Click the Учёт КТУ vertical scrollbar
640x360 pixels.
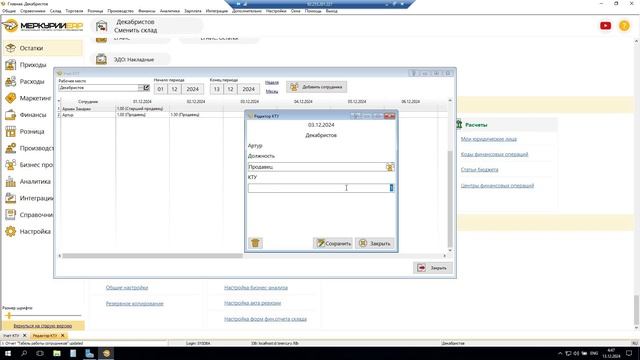coord(450,199)
